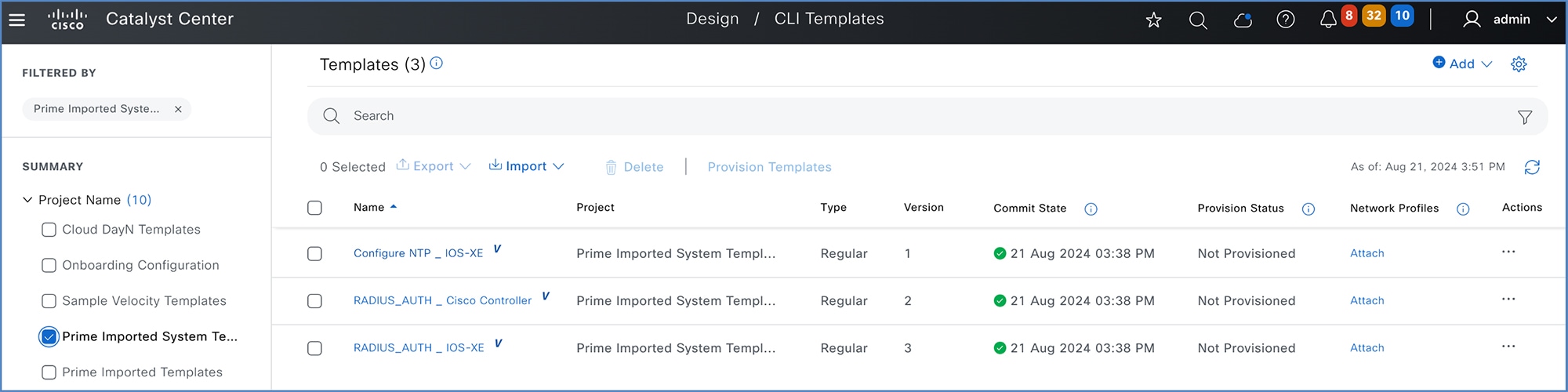Screen dimensions: 1568x392
Task: Check Prime Imported Templates filter
Action: [49, 372]
